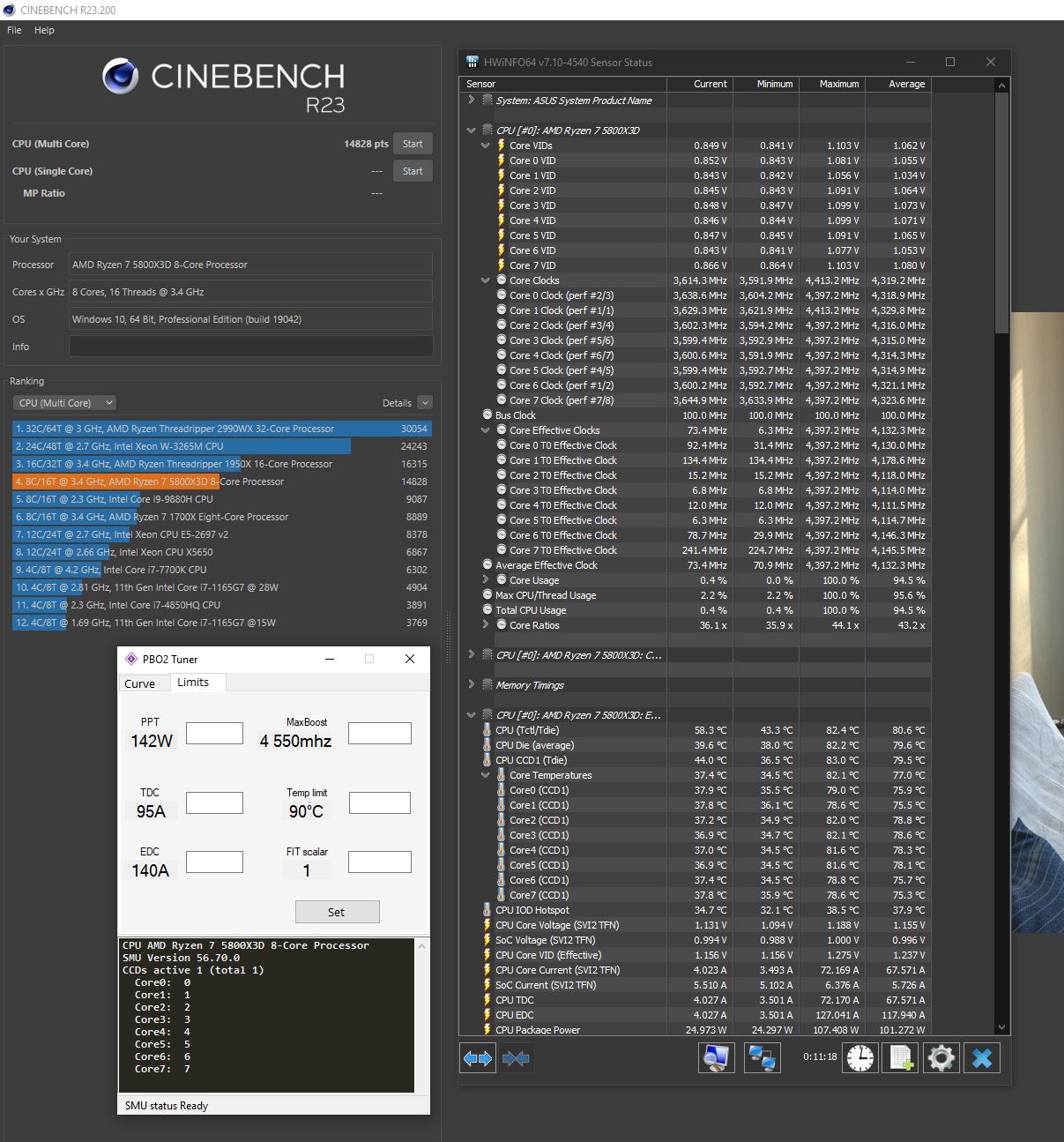Open HWiNFO network computers icon
The image size is (1064, 1142).
point(762,1057)
